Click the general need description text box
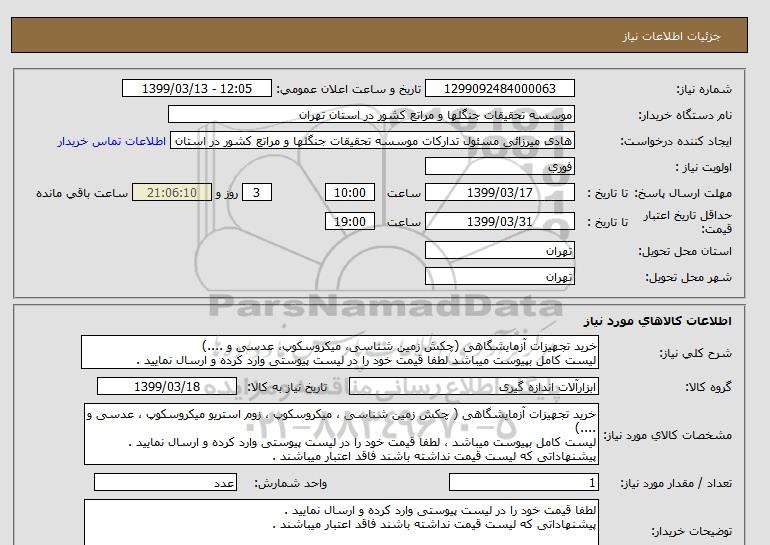The height and width of the screenshot is (545, 770). (340, 353)
